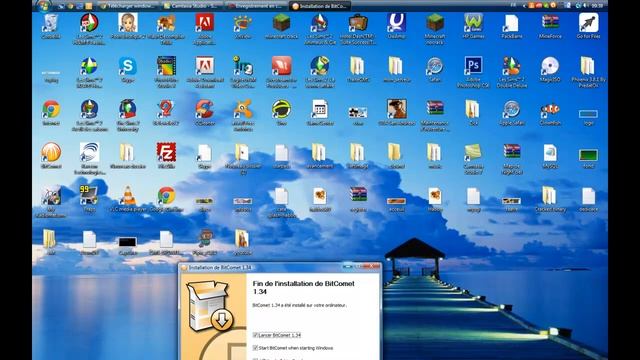Click the taskbar clock
Screen dimensions: 640x360
(x=597, y=6)
